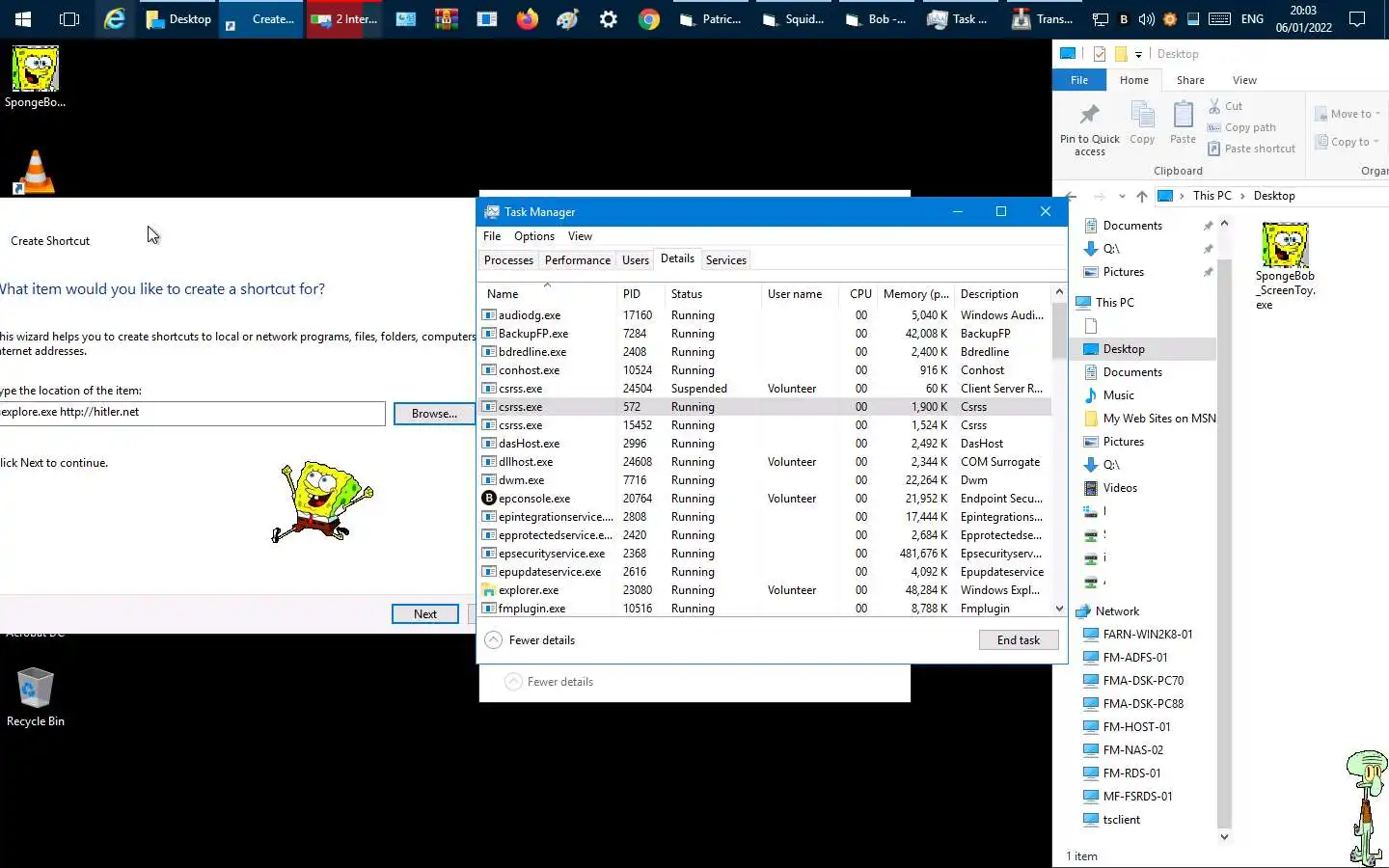The height and width of the screenshot is (868, 1389).
Task: Go up one level in Explorer
Action: coord(1142,196)
